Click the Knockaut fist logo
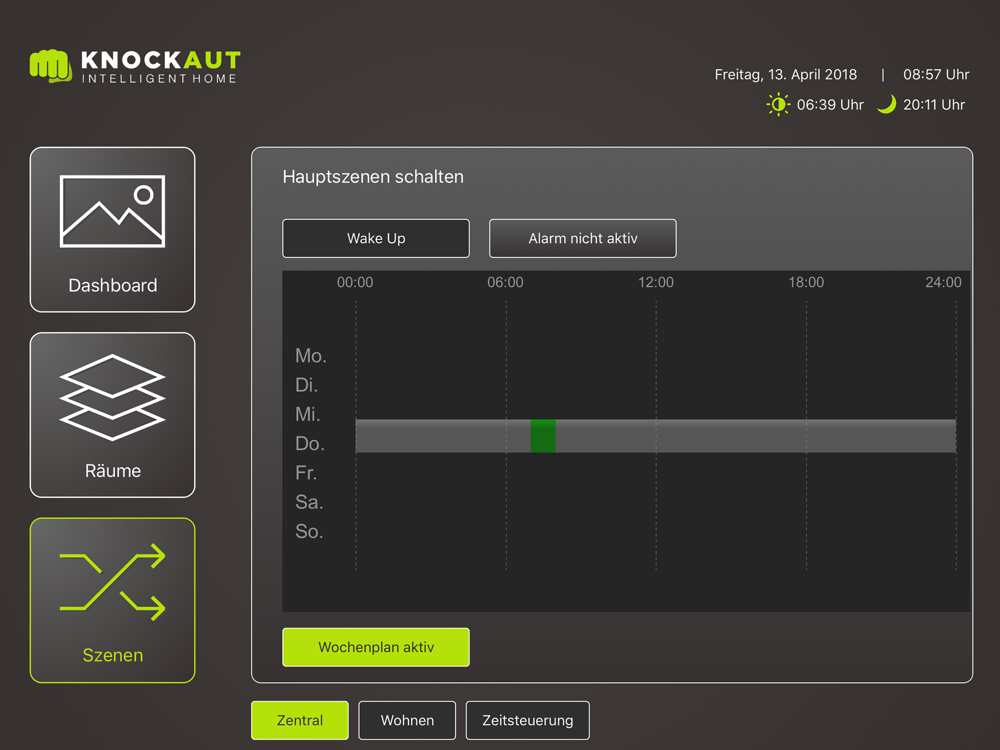The image size is (1000, 750). pos(50,66)
